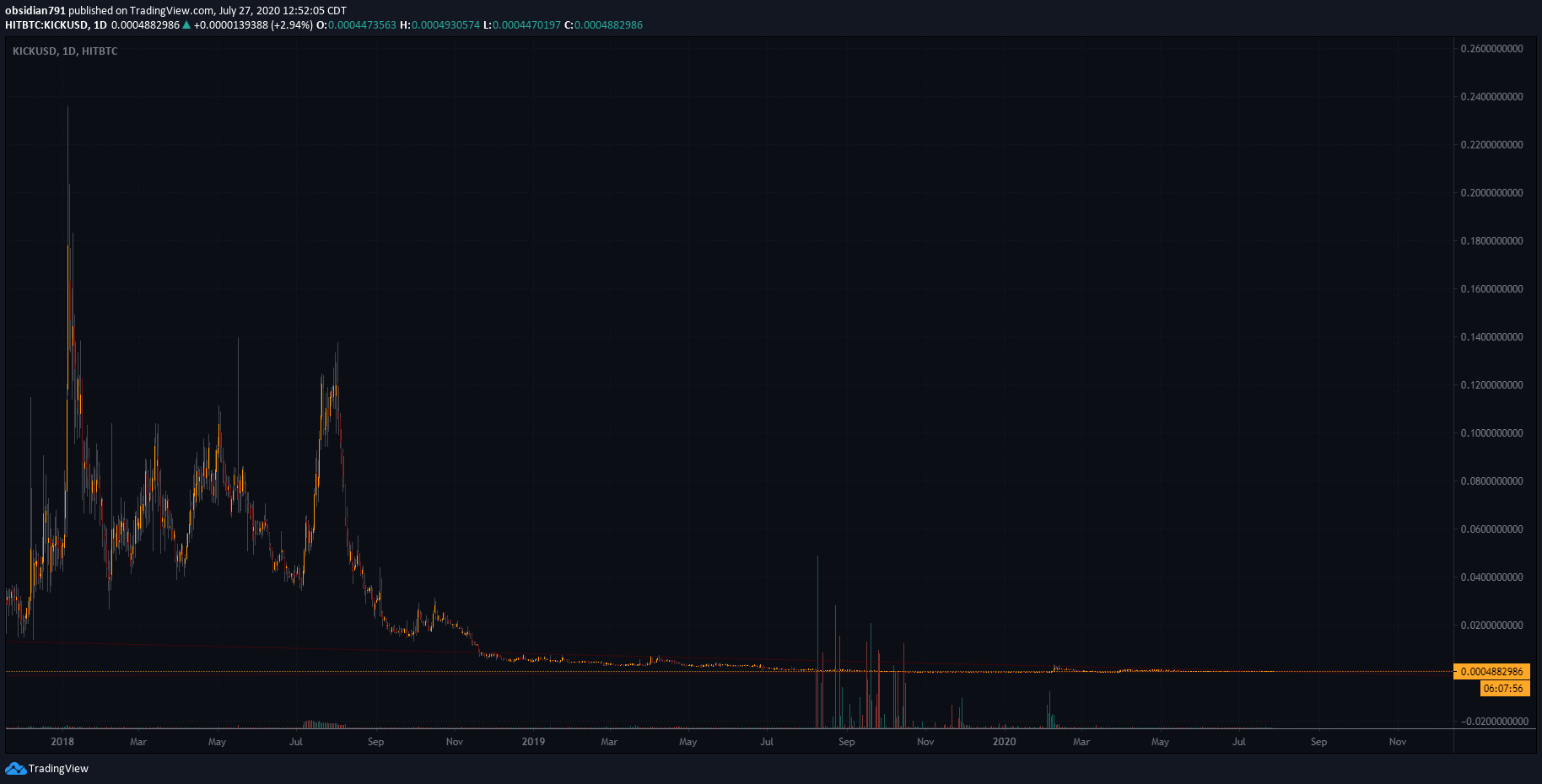The image size is (1542, 784).
Task: Click the 0.0200000000 price axis label
Action: (1492, 626)
